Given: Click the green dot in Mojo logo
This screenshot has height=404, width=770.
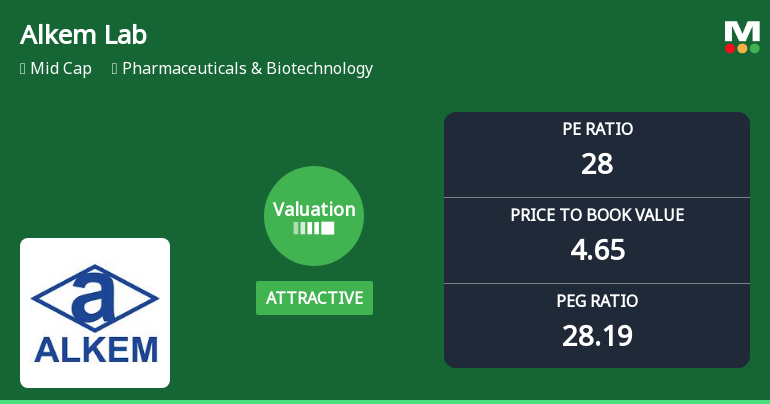Looking at the screenshot, I should pyautogui.click(x=755, y=48).
